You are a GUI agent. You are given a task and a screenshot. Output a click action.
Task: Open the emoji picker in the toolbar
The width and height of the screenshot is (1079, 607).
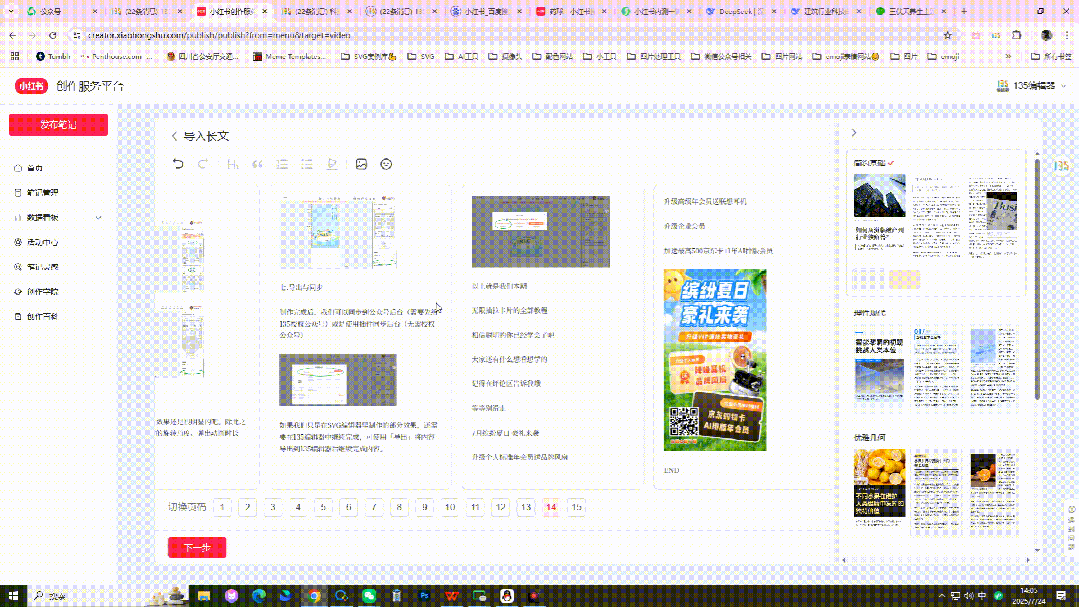pyautogui.click(x=386, y=164)
